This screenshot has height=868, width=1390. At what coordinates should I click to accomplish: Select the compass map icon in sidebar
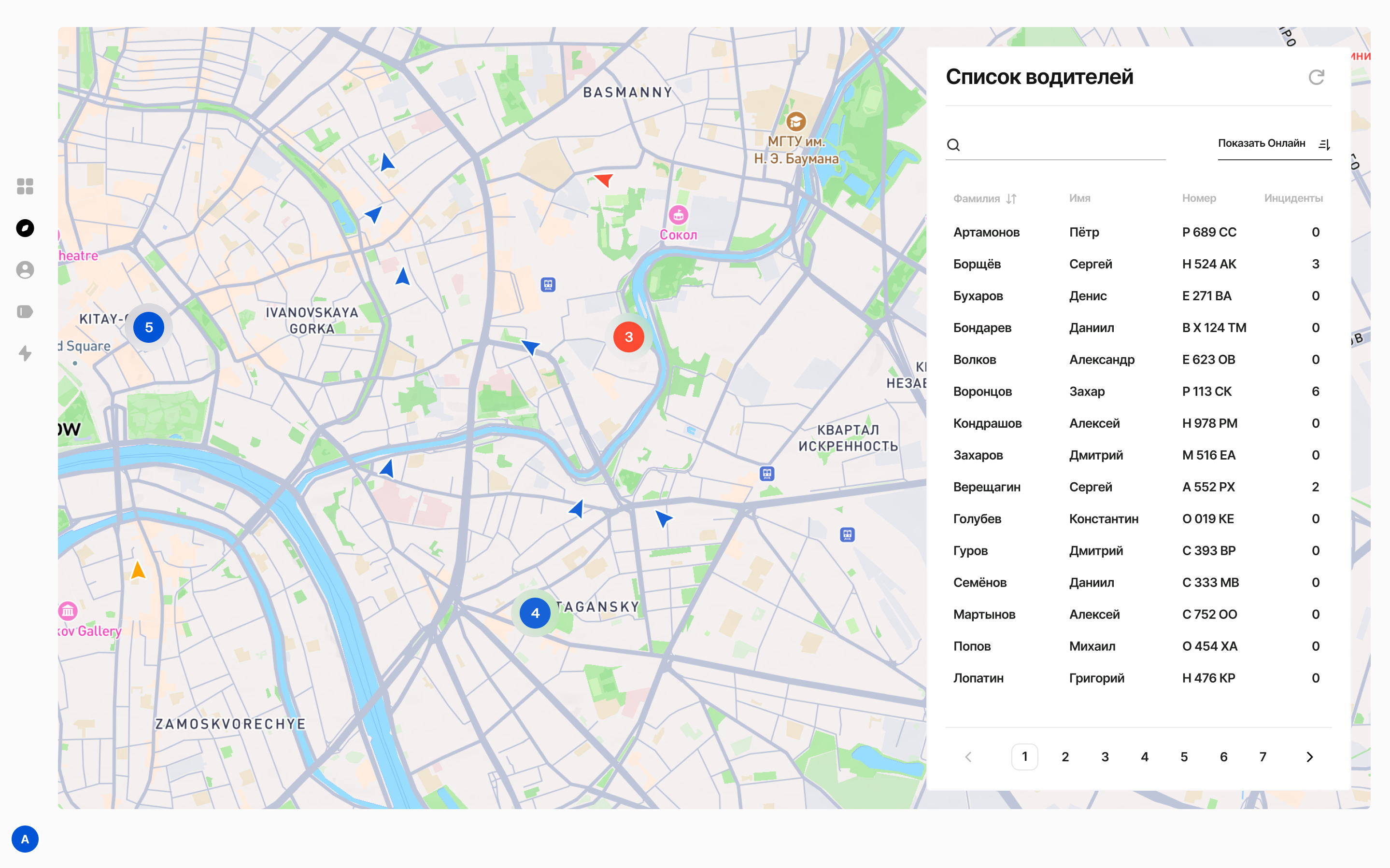(25, 228)
